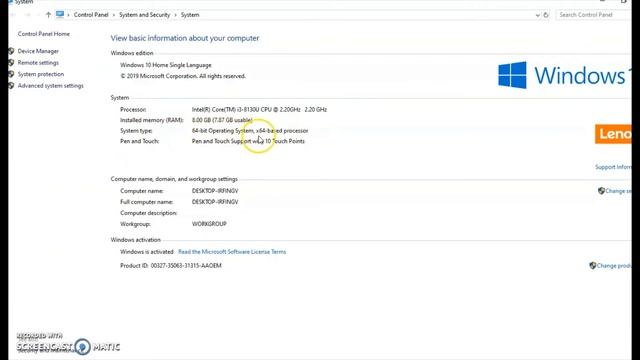Open Advanced system settings link
Image resolution: width=640 pixels, height=360 pixels.
click(x=51, y=86)
